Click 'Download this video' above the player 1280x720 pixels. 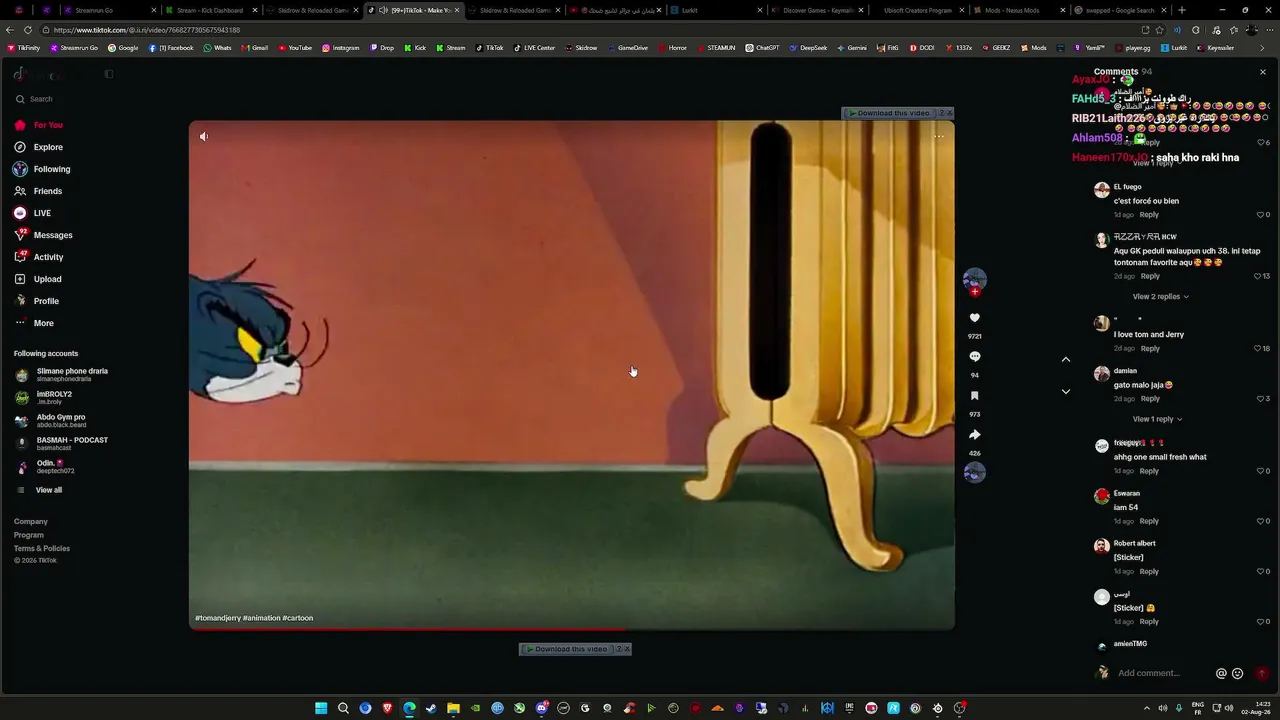(893, 113)
